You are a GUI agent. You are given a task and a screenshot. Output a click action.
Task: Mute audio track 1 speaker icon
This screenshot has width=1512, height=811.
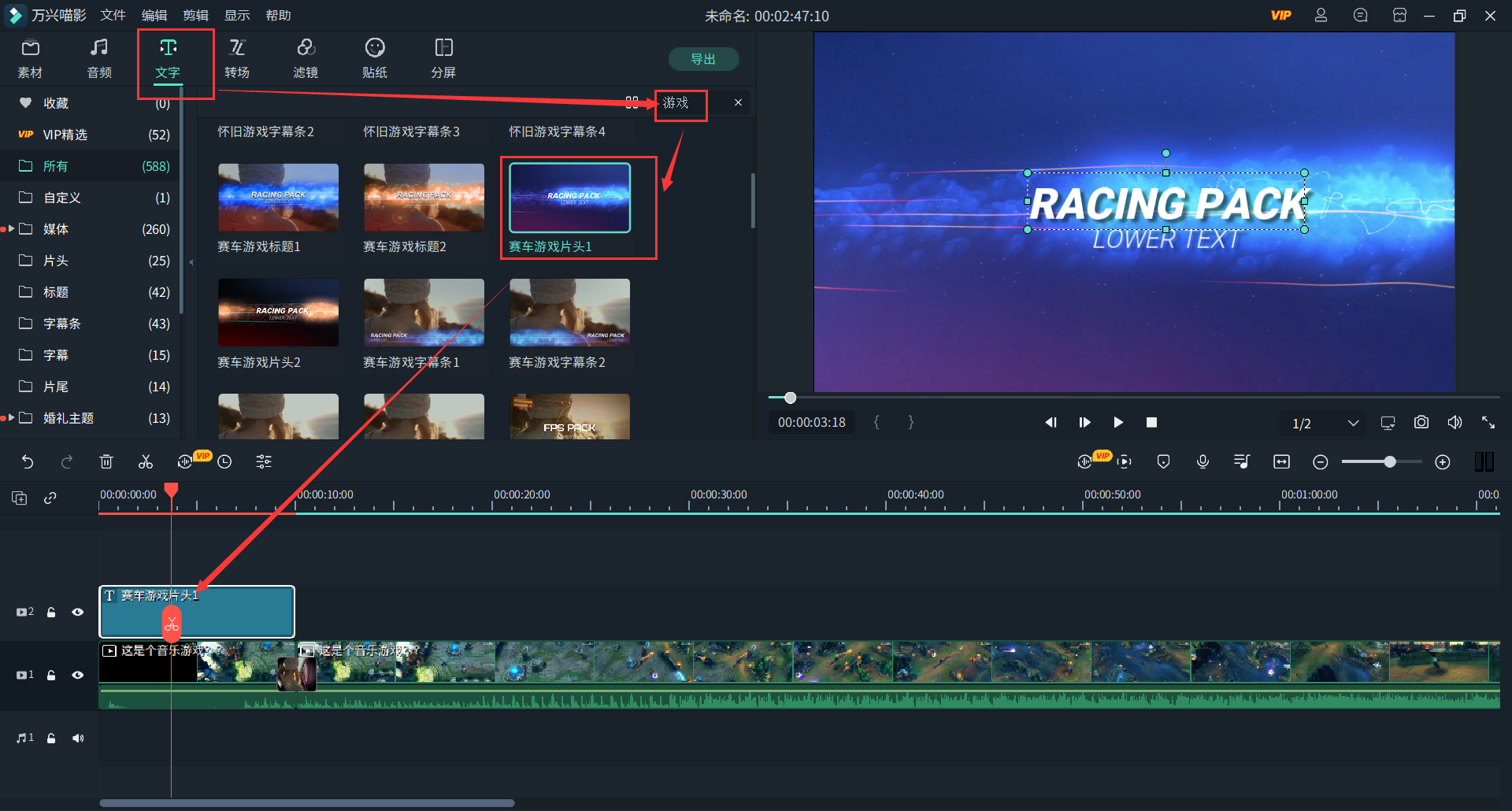[77, 738]
